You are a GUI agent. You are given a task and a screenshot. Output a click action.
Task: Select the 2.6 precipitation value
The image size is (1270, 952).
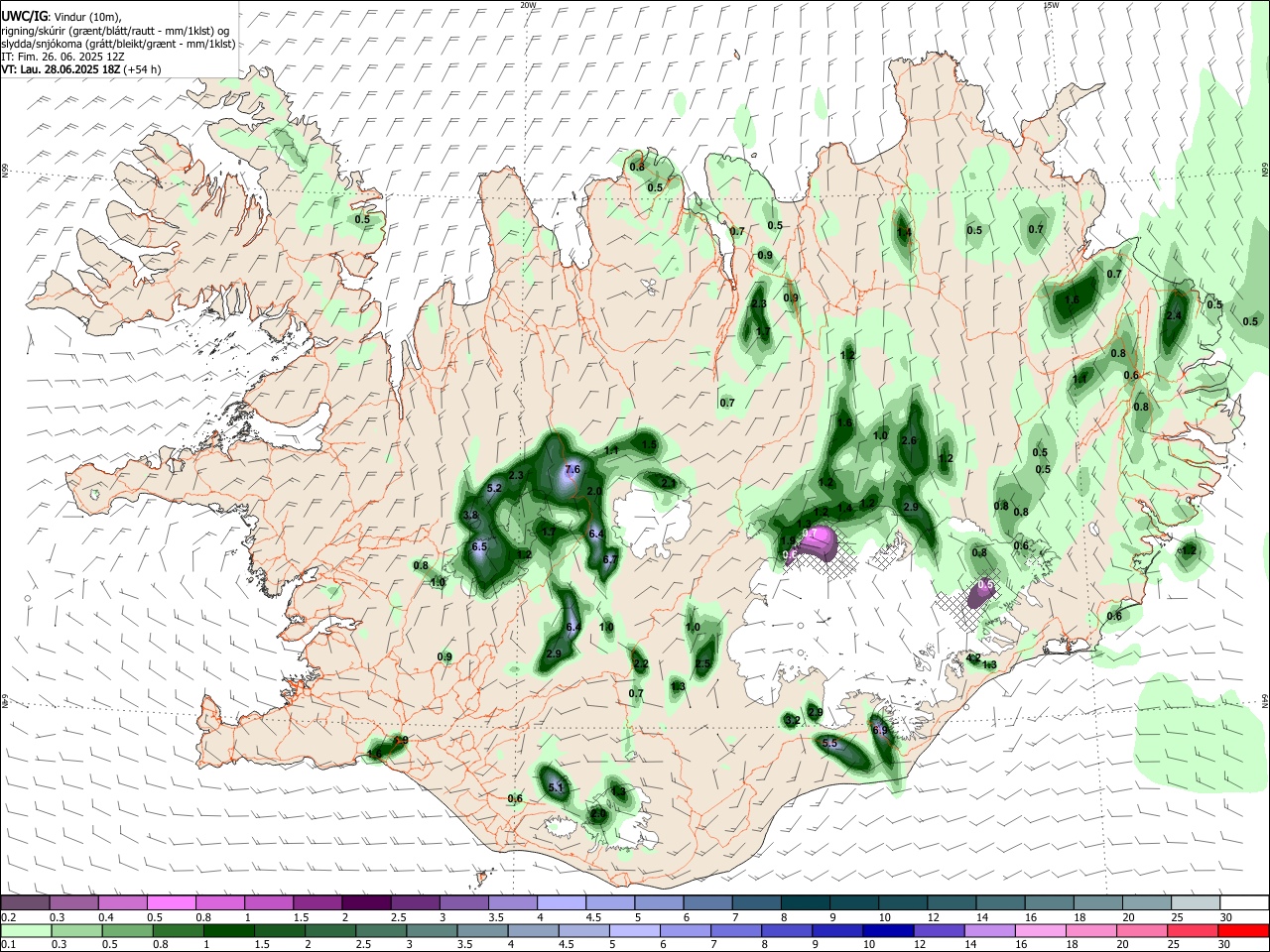(909, 440)
